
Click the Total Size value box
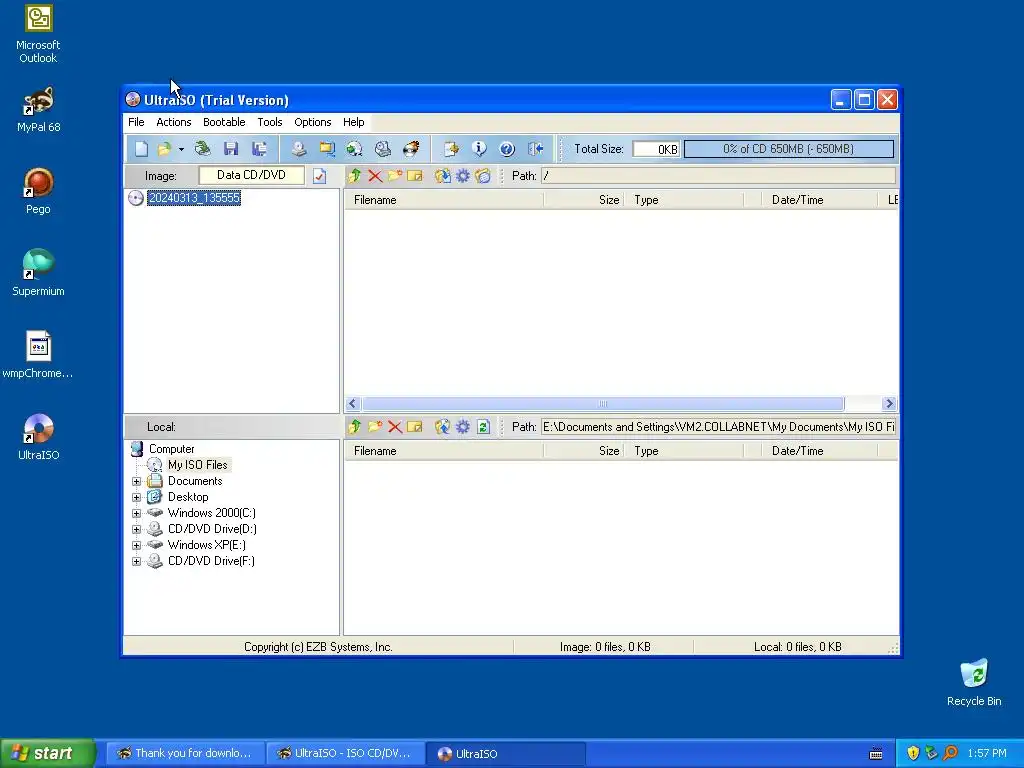(656, 149)
